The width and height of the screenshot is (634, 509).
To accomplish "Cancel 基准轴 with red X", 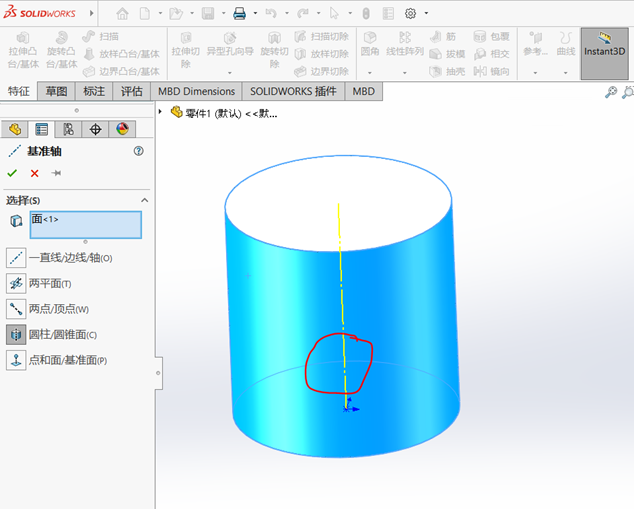I will 34,173.
